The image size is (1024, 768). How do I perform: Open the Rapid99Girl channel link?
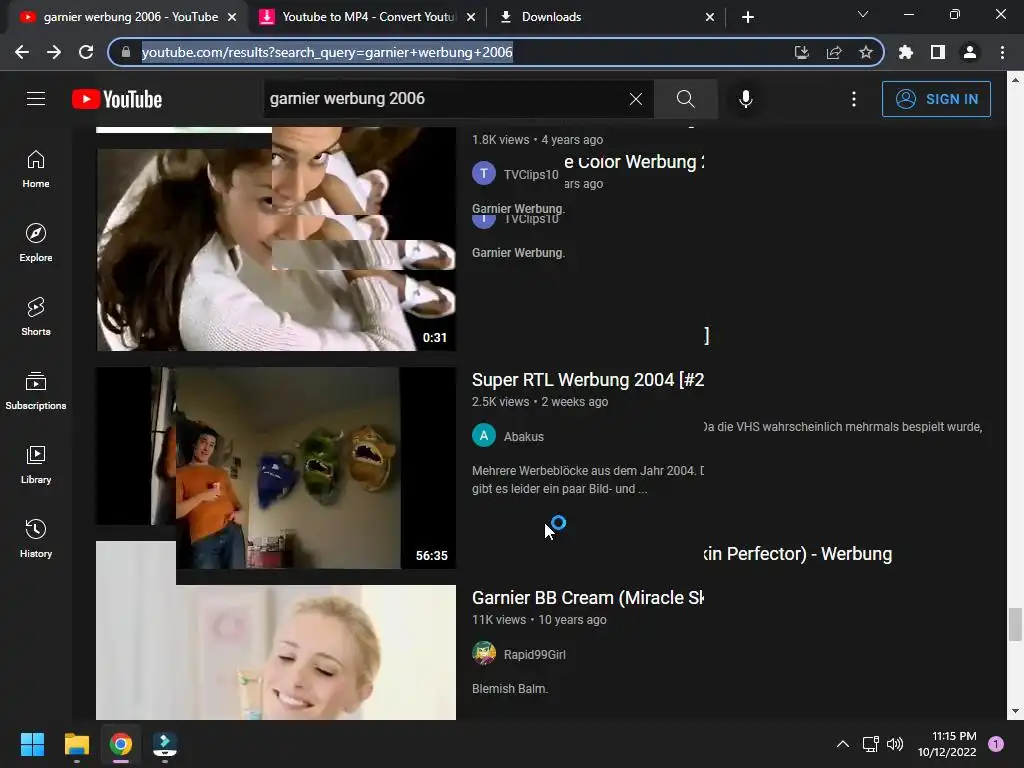coord(534,654)
